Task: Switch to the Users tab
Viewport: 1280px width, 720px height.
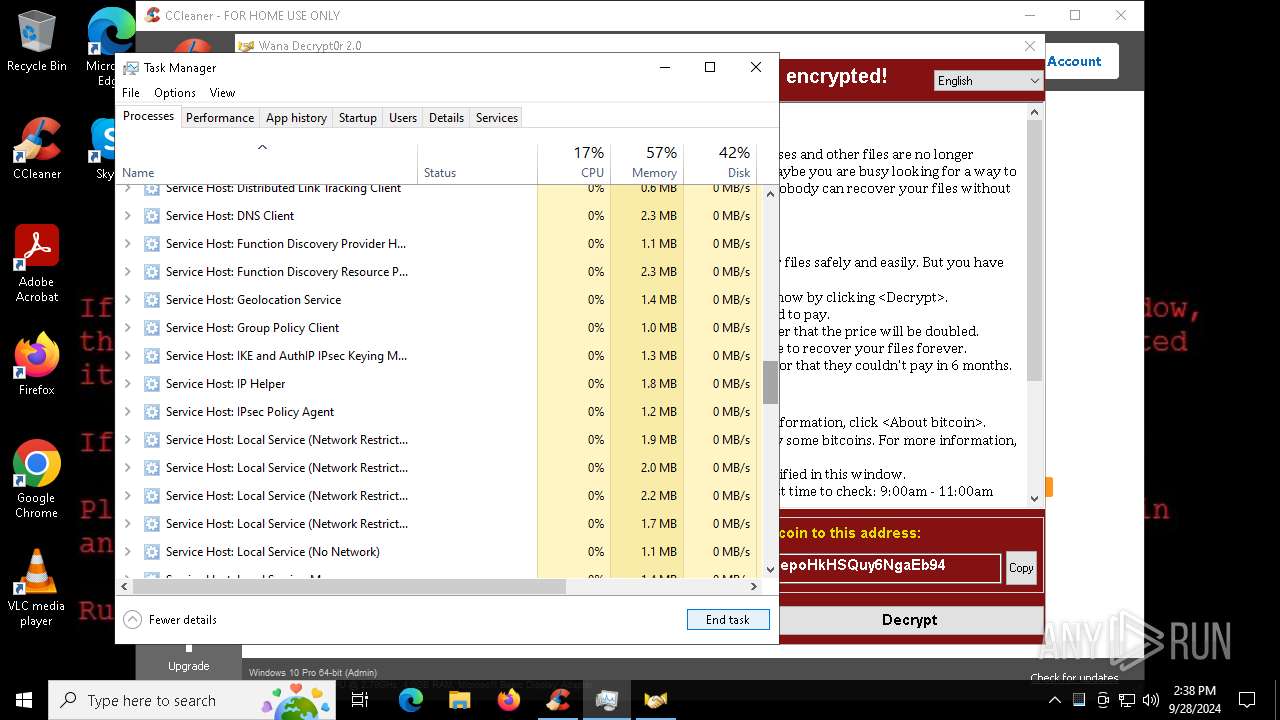Action: (x=403, y=118)
